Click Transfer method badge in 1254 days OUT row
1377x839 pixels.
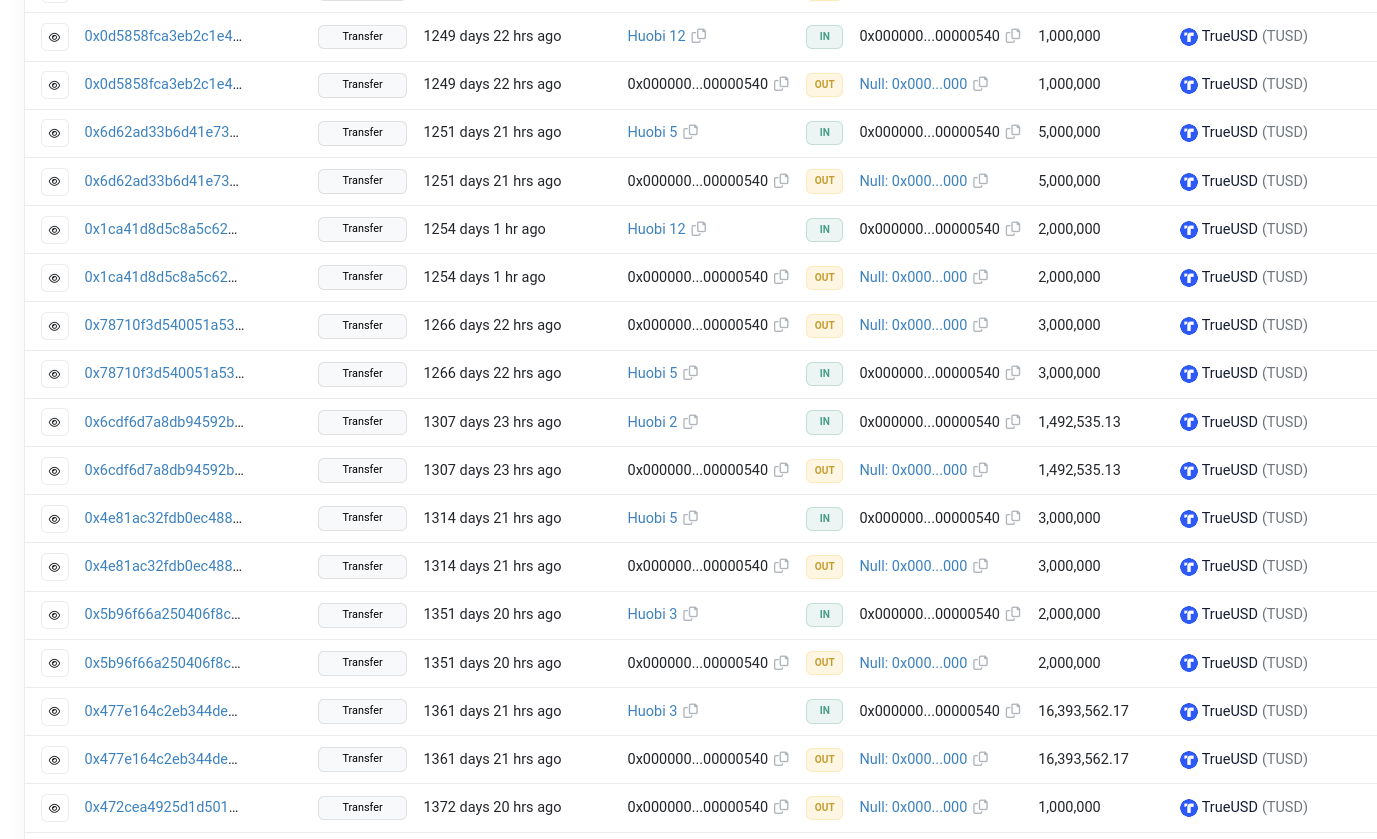click(362, 277)
